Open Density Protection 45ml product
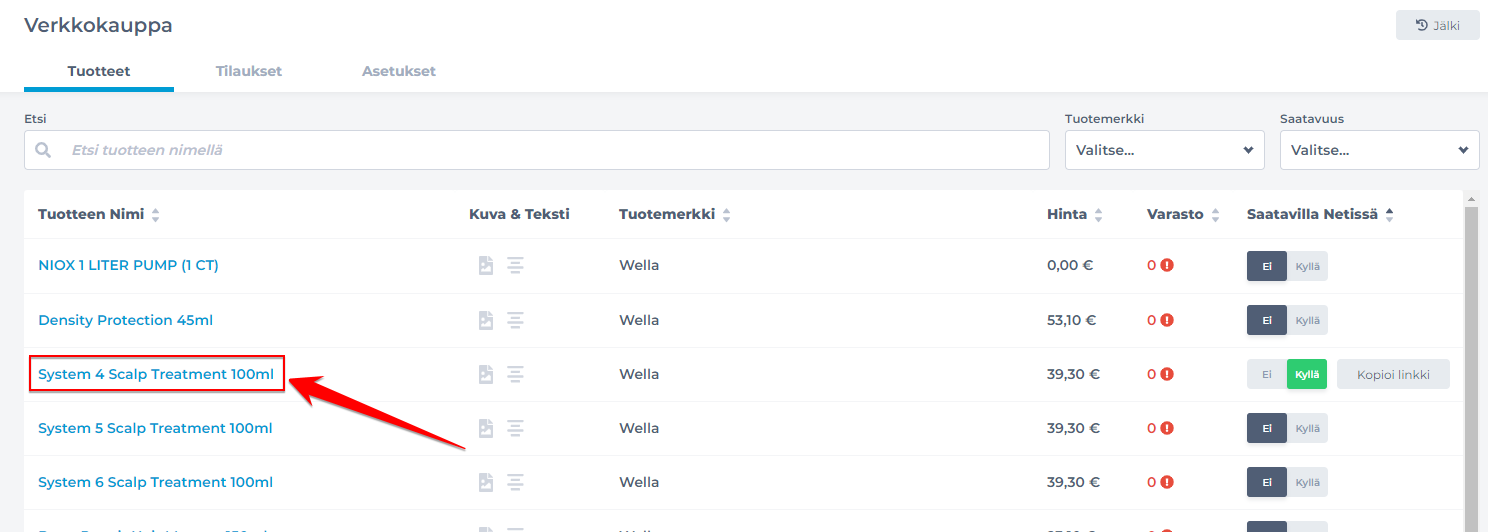Viewport: 1488px width, 532px height. point(125,320)
